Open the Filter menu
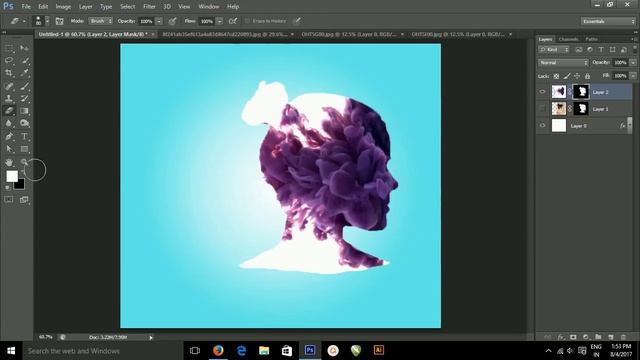The height and width of the screenshot is (360, 640). tap(149, 7)
